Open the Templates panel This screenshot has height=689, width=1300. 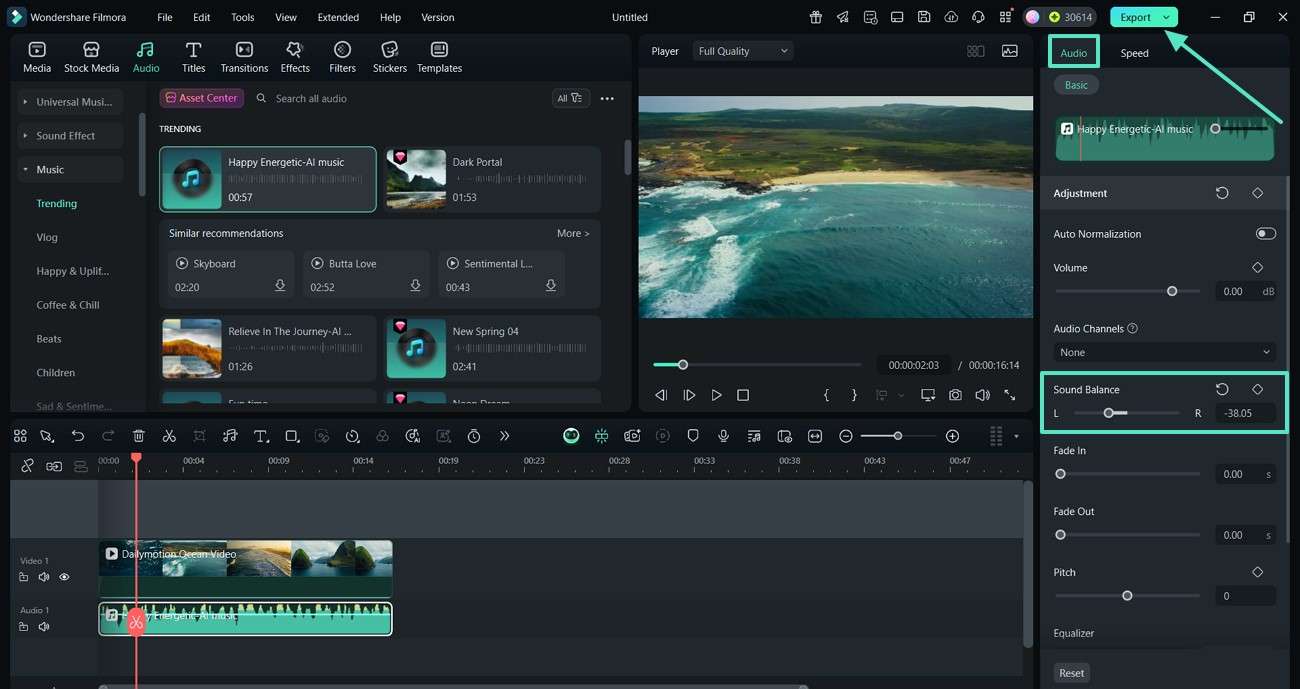pos(439,57)
